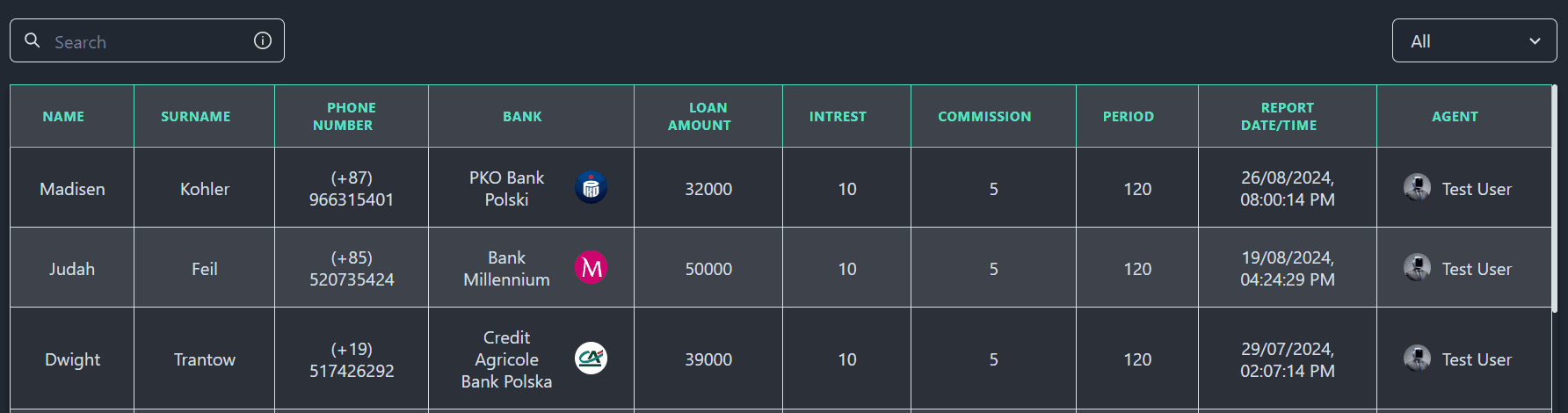Screen dimensions: 1568x413
Task: Click Test User avatar in Judah row
Action: (1417, 267)
